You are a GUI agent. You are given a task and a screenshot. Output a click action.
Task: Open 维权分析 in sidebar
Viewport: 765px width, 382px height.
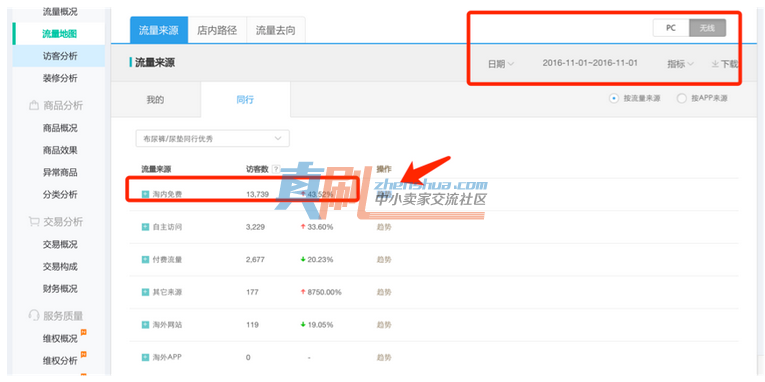pyautogui.click(x=60, y=361)
